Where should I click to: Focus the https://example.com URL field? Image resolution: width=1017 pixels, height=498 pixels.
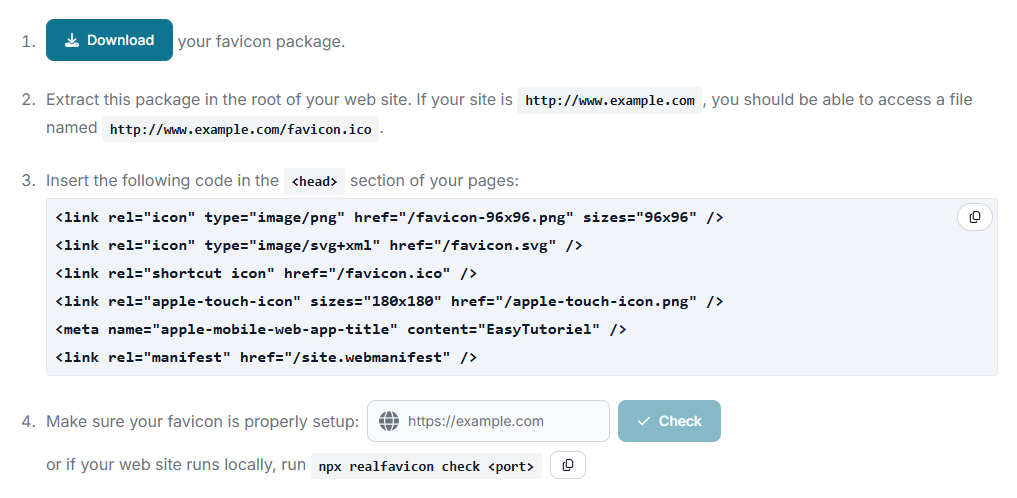(x=488, y=421)
